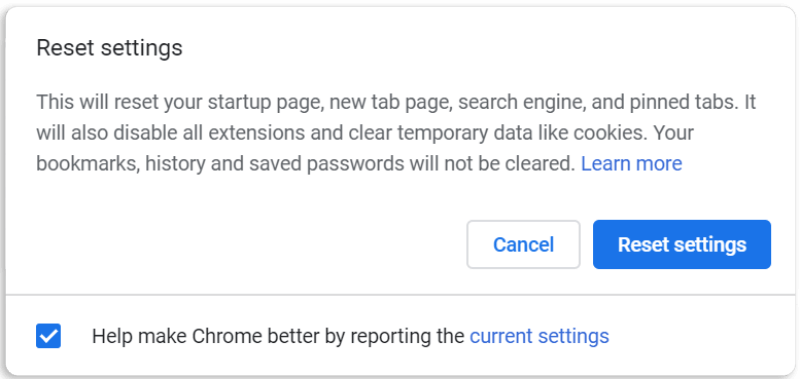Click the blue Reset settings button
The width and height of the screenshot is (800, 379).
tap(682, 244)
